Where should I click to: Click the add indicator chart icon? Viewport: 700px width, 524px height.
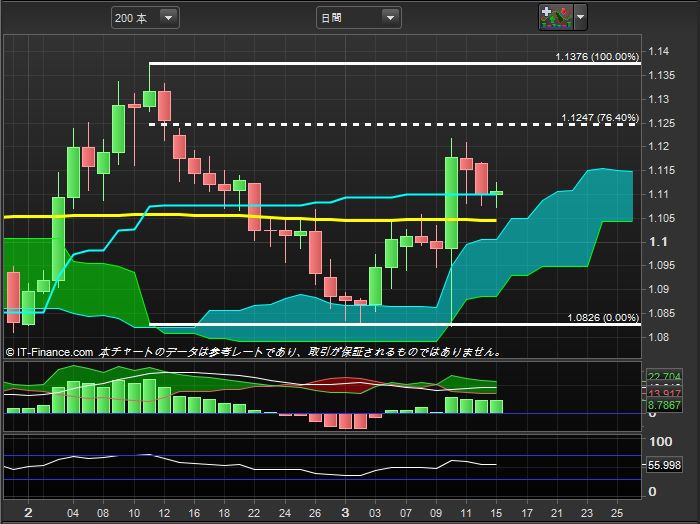click(x=556, y=17)
